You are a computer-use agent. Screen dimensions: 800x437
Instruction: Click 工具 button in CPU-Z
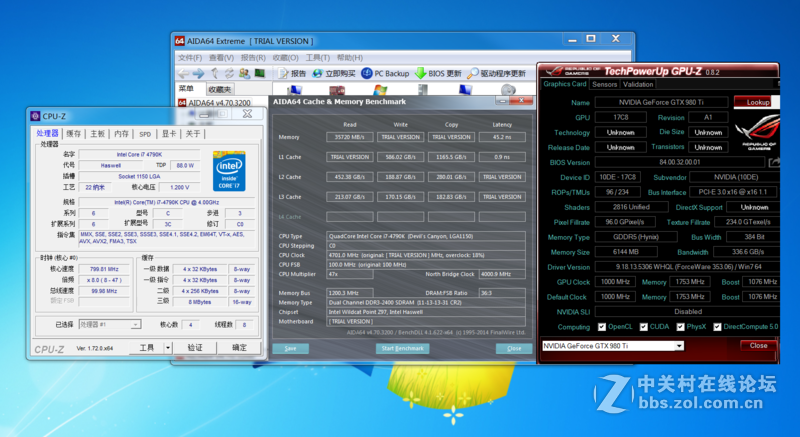[x=146, y=348]
